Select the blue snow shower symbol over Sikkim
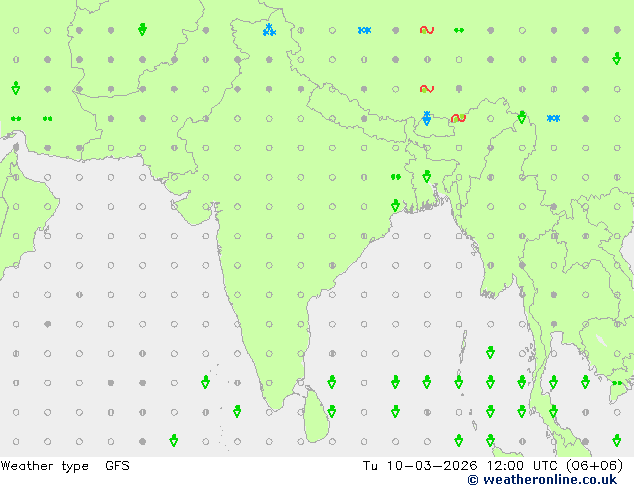Viewport: 634px width, 490px height. tap(427, 118)
